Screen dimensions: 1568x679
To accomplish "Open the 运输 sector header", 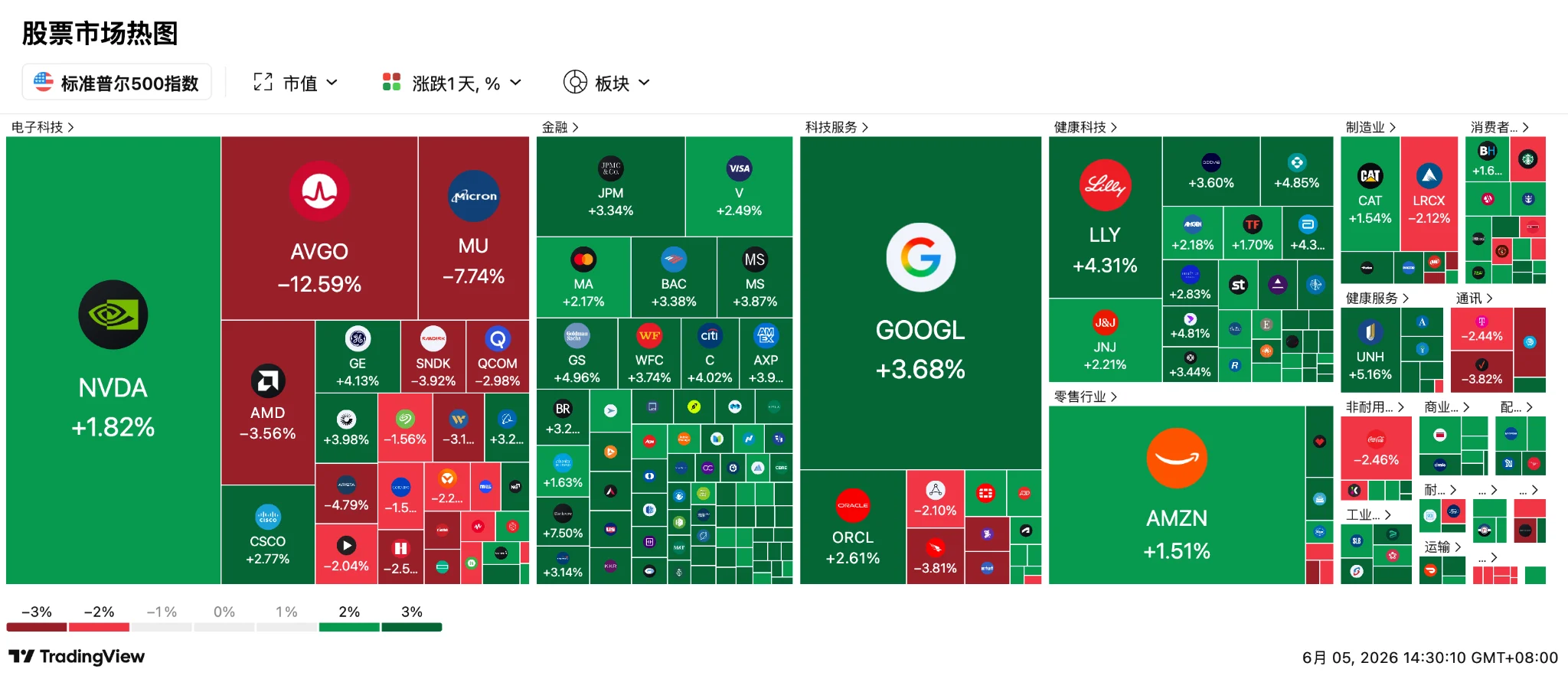I will point(1443,547).
